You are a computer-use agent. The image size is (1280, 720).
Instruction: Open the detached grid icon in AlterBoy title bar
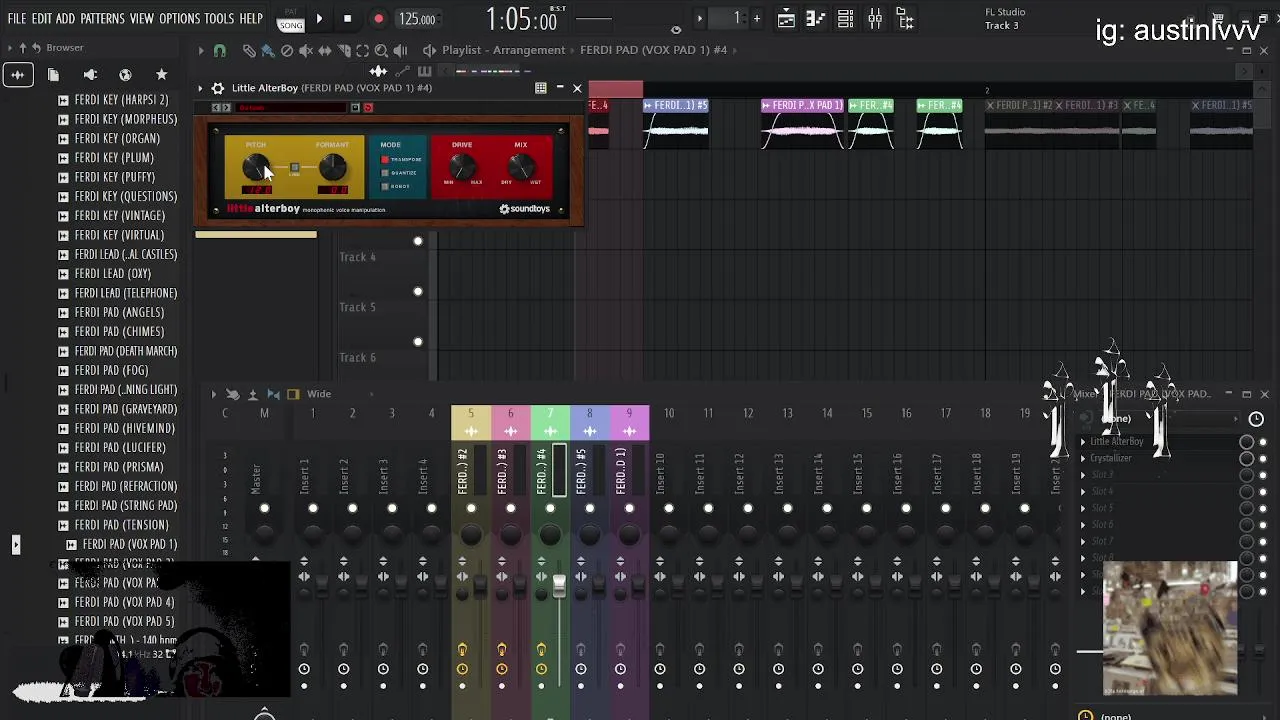pyautogui.click(x=541, y=88)
